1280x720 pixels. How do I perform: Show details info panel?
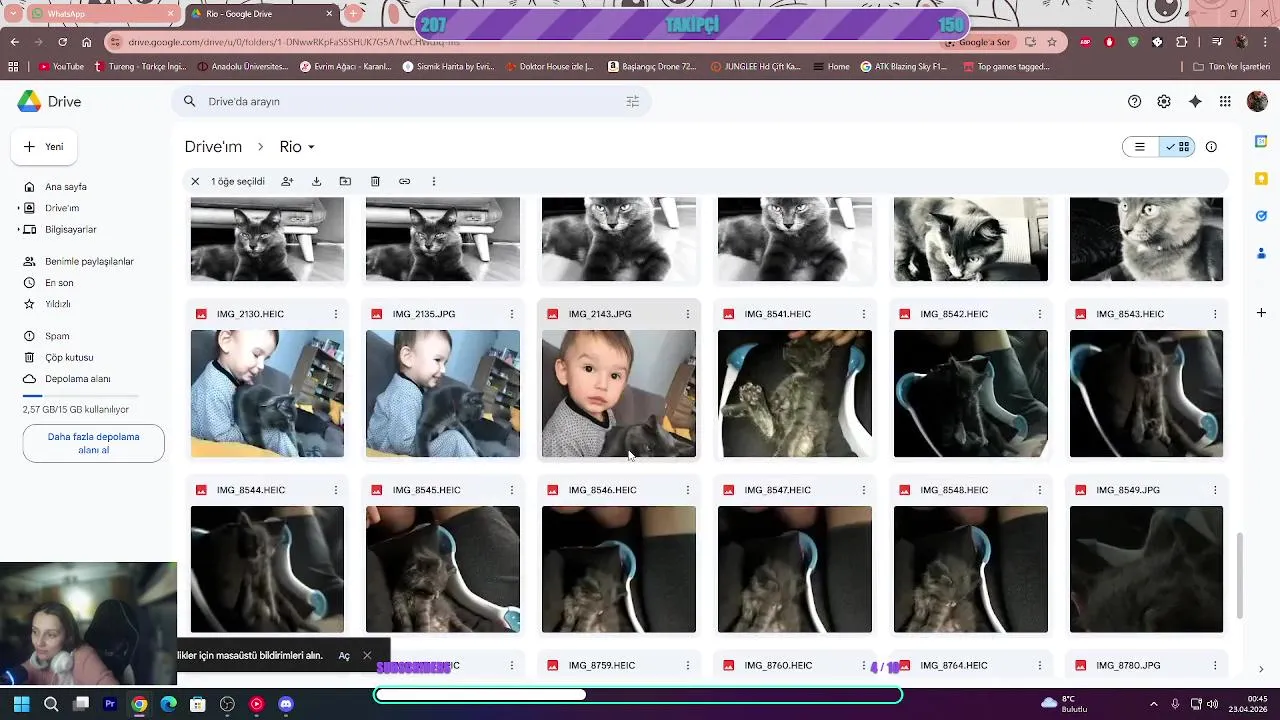click(x=1211, y=147)
